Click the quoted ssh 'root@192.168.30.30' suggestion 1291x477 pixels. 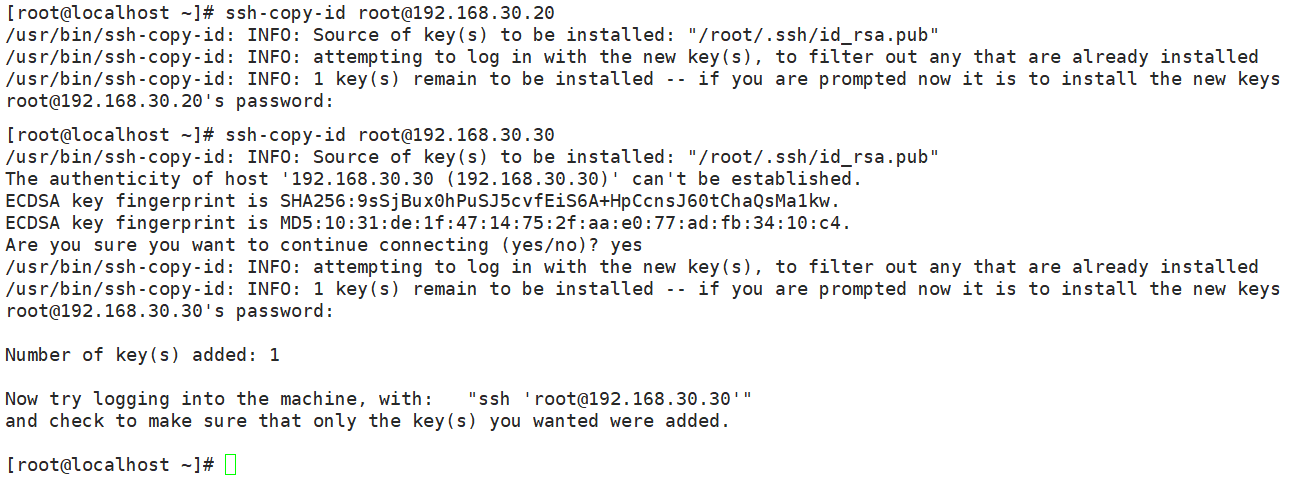tap(609, 399)
